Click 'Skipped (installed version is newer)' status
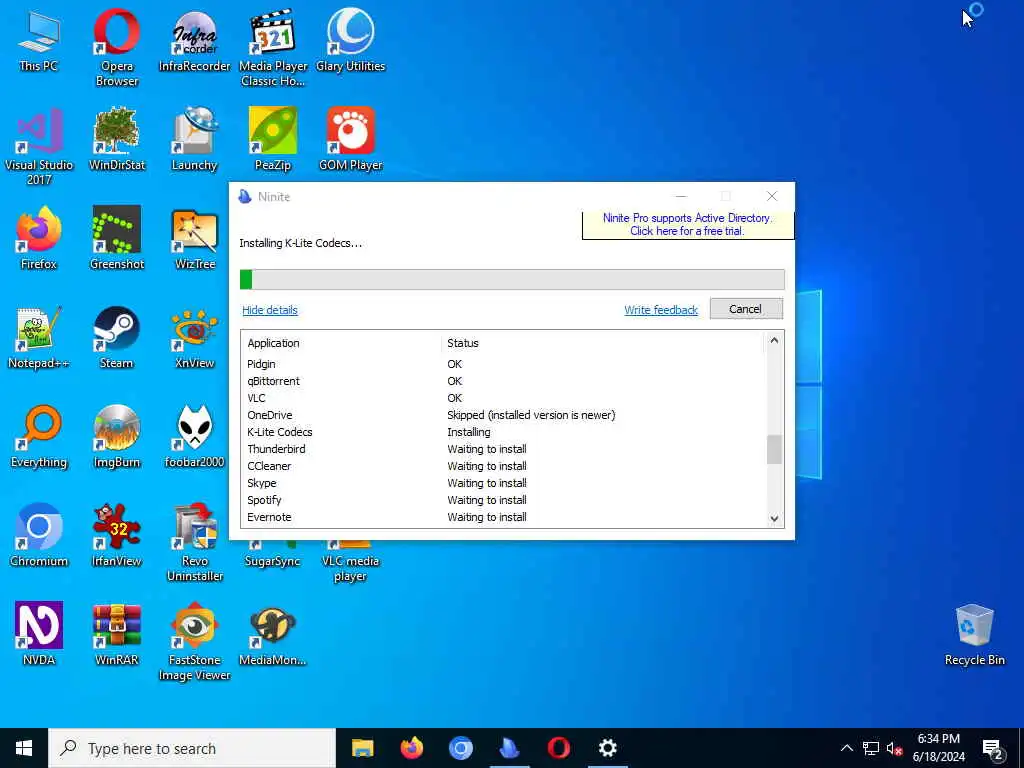 tap(531, 415)
